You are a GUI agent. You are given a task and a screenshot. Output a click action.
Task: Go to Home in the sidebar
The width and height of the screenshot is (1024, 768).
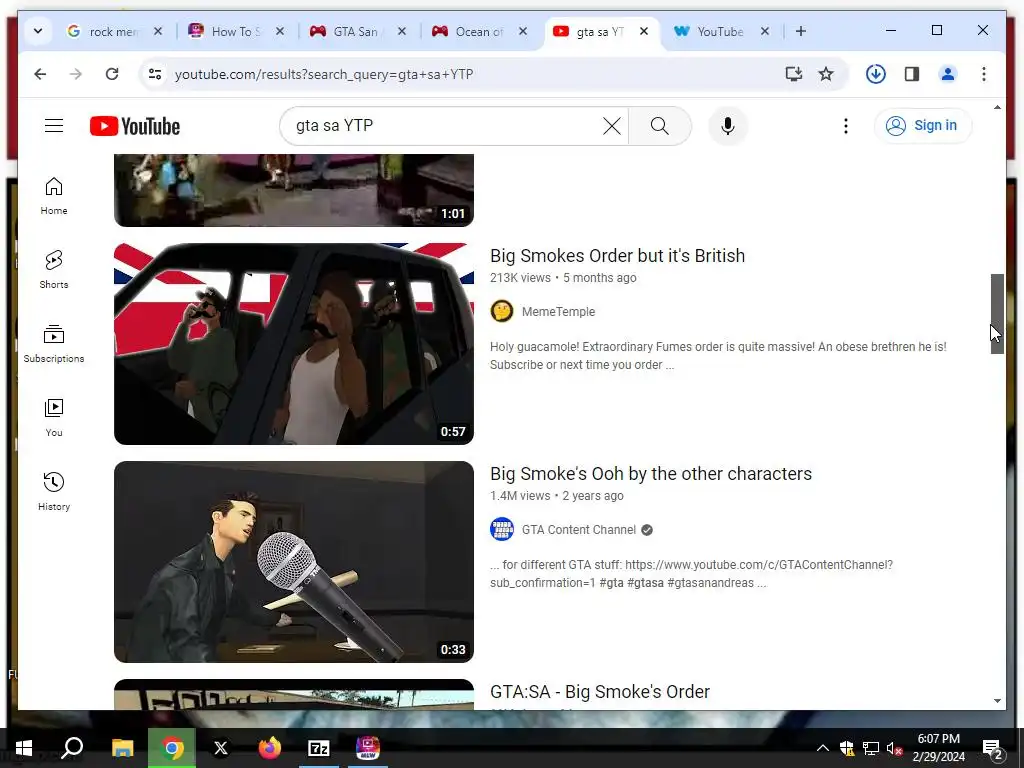tap(54, 196)
